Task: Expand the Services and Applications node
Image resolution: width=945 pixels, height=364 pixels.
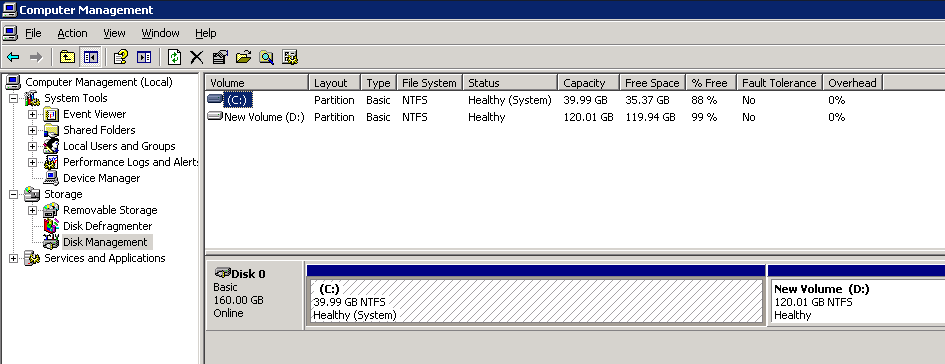Action: coord(13,259)
